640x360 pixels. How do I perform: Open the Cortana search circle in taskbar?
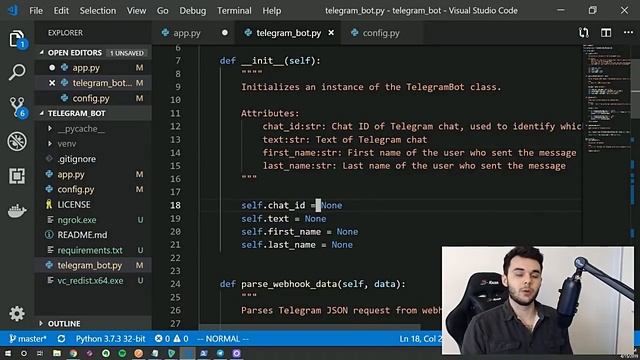pos(24,353)
